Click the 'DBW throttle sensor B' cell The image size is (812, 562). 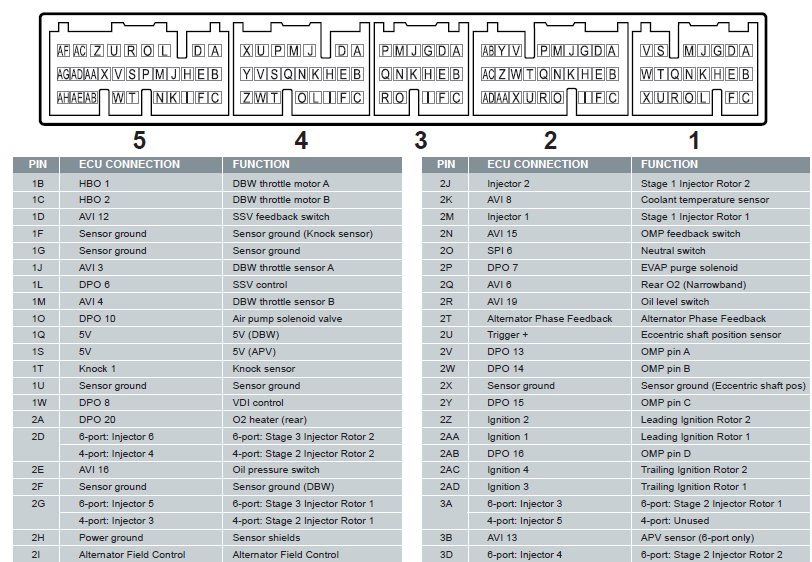click(312, 301)
